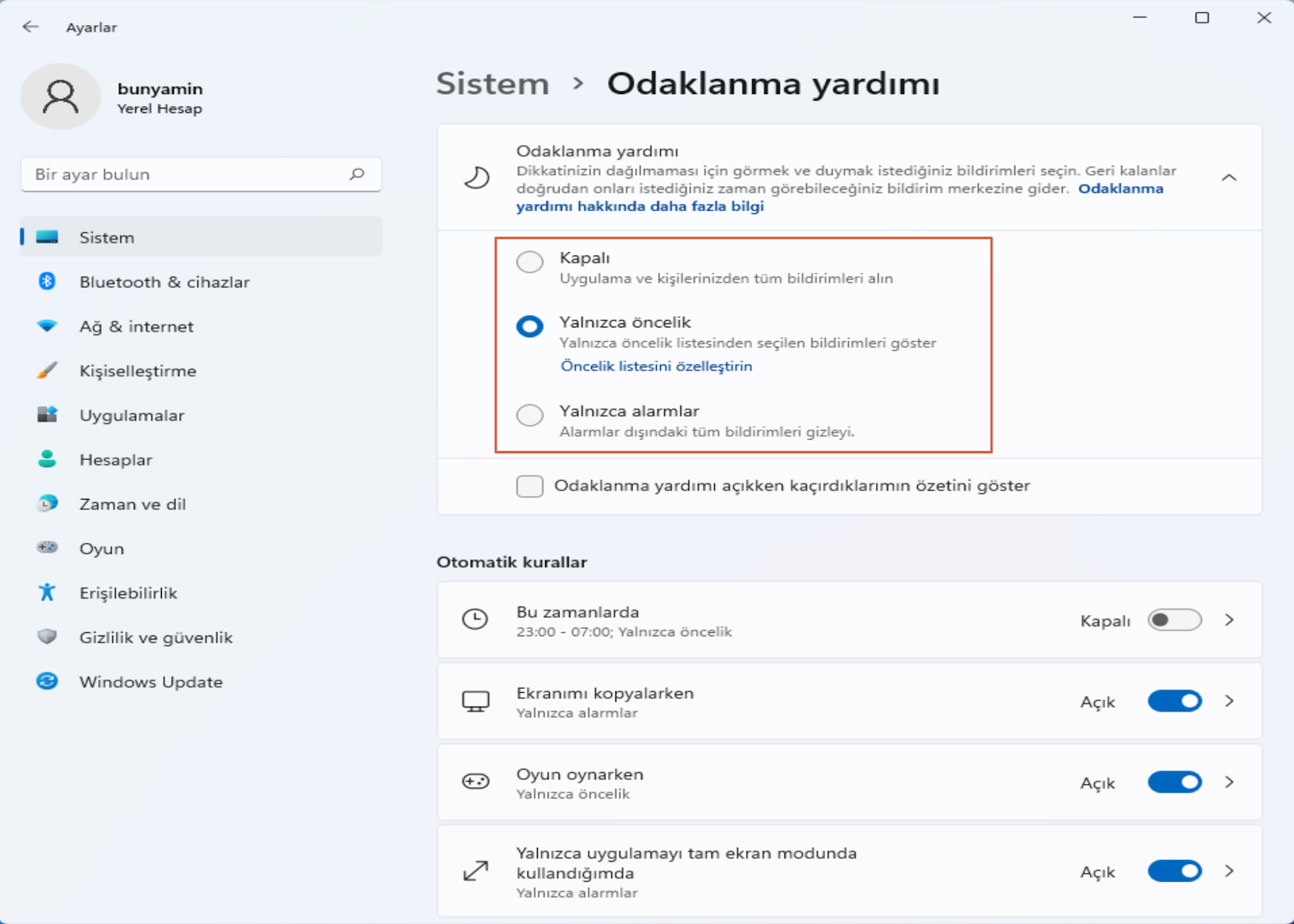Open the Erişilebilirlik settings page
The width and height of the screenshot is (1294, 924).
point(128,593)
